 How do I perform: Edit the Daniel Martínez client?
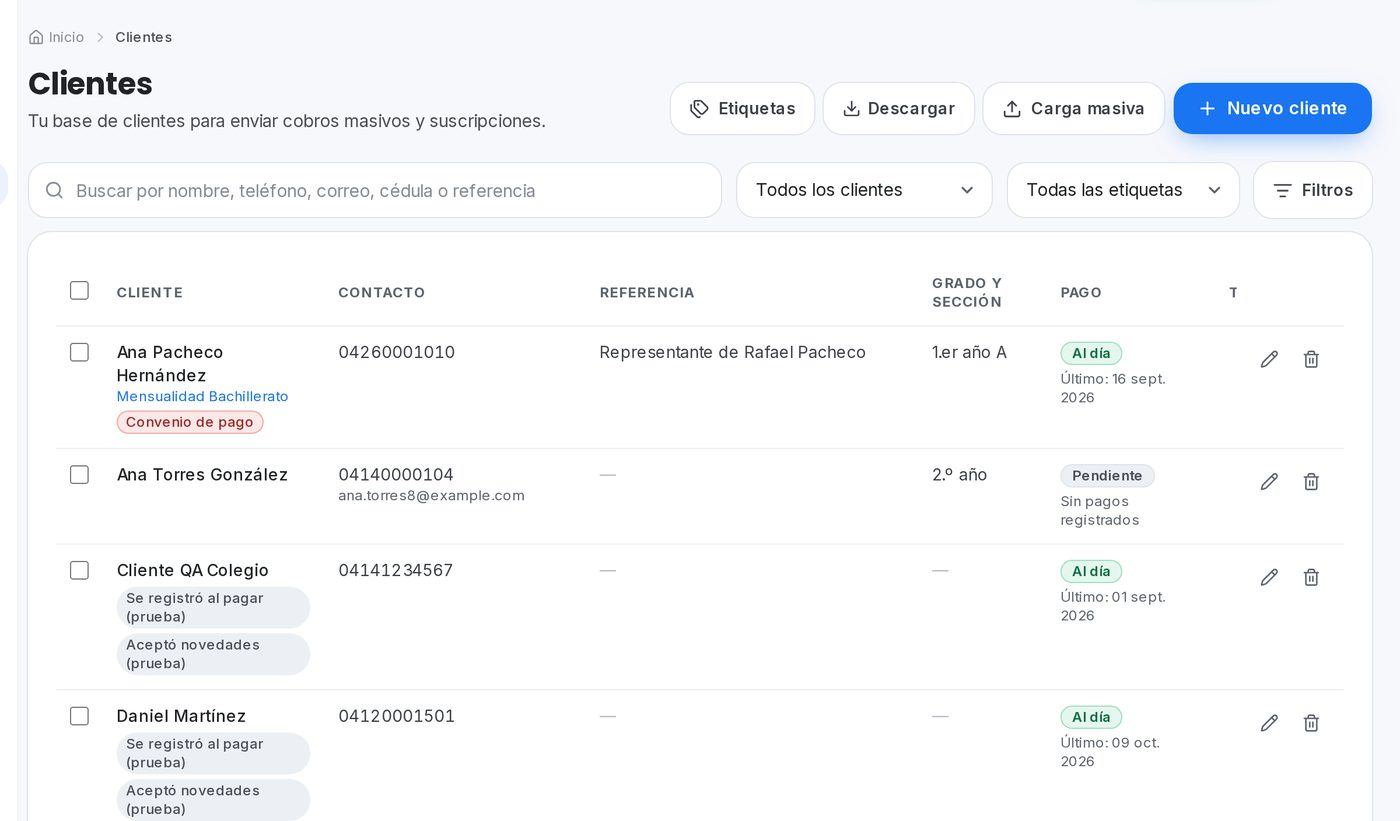pyautogui.click(x=1269, y=723)
